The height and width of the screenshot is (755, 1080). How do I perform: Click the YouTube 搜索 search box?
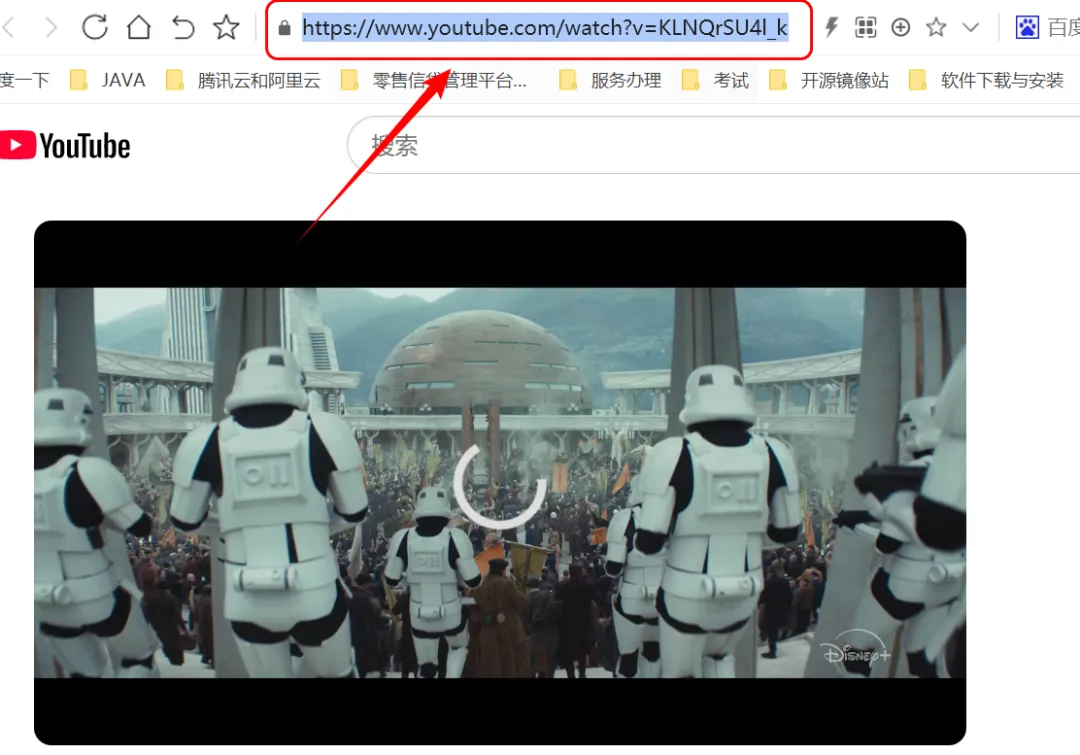pos(714,145)
